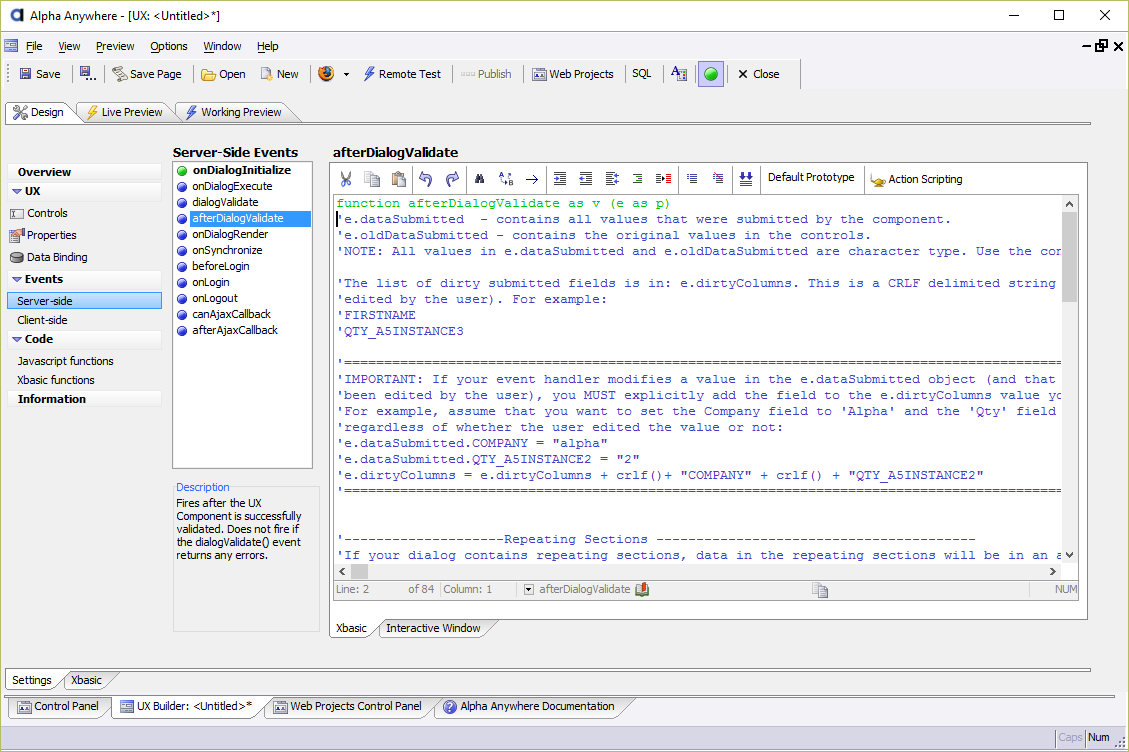Click the Comment lines icon
This screenshot has height=752, width=1129.
[x=692, y=179]
